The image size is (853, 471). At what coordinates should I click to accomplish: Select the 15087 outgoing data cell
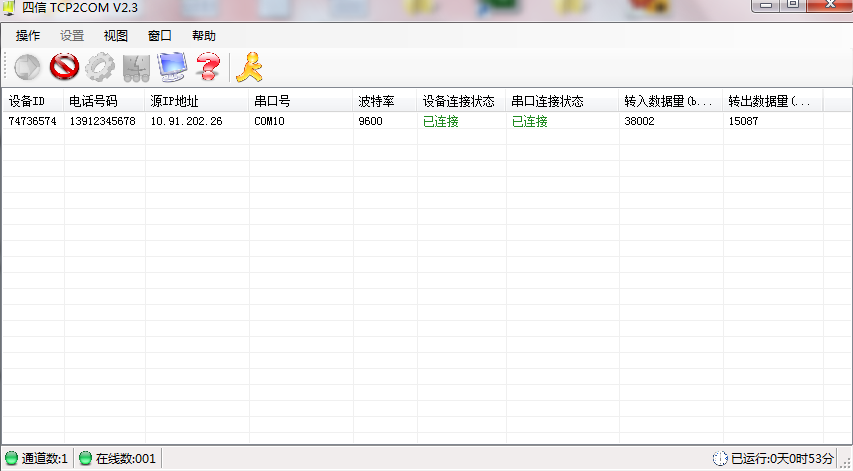pos(743,121)
